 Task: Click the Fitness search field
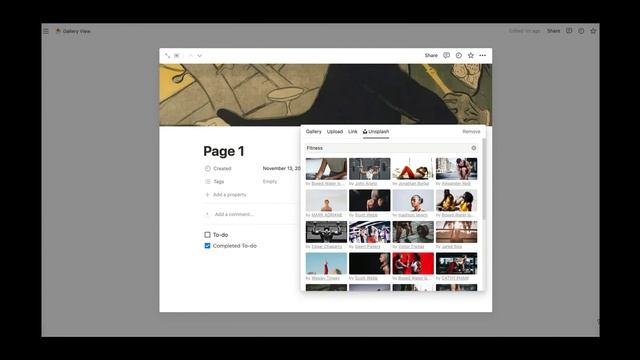pyautogui.click(x=391, y=148)
